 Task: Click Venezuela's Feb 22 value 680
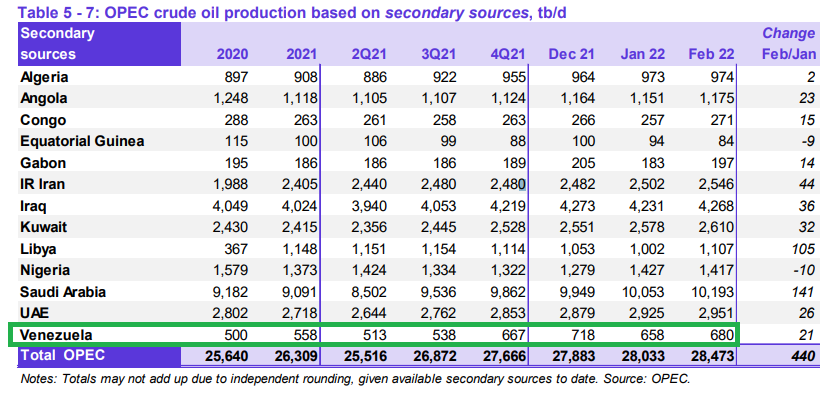coord(722,335)
